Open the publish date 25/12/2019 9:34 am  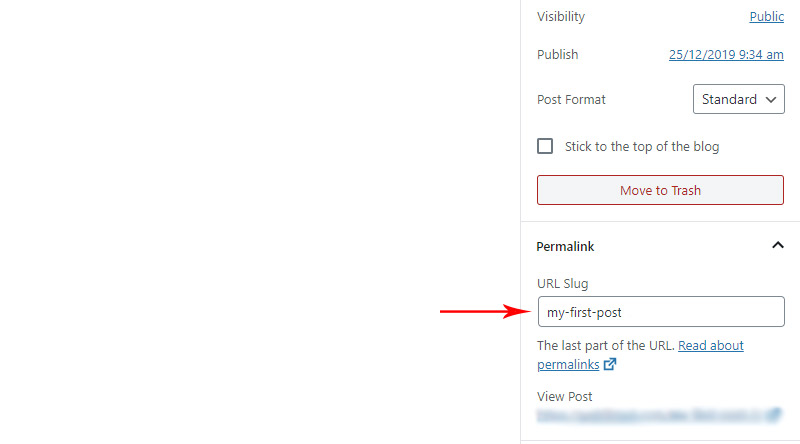(x=726, y=55)
